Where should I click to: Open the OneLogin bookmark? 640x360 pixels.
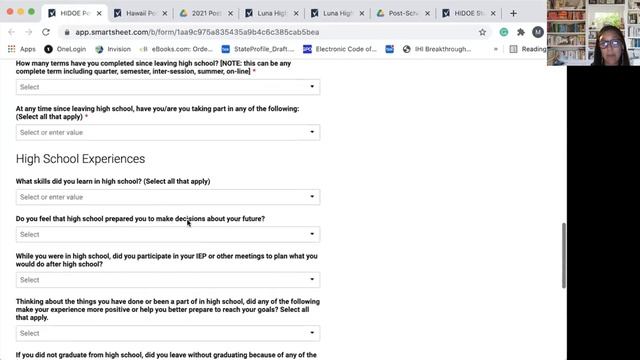(65, 49)
